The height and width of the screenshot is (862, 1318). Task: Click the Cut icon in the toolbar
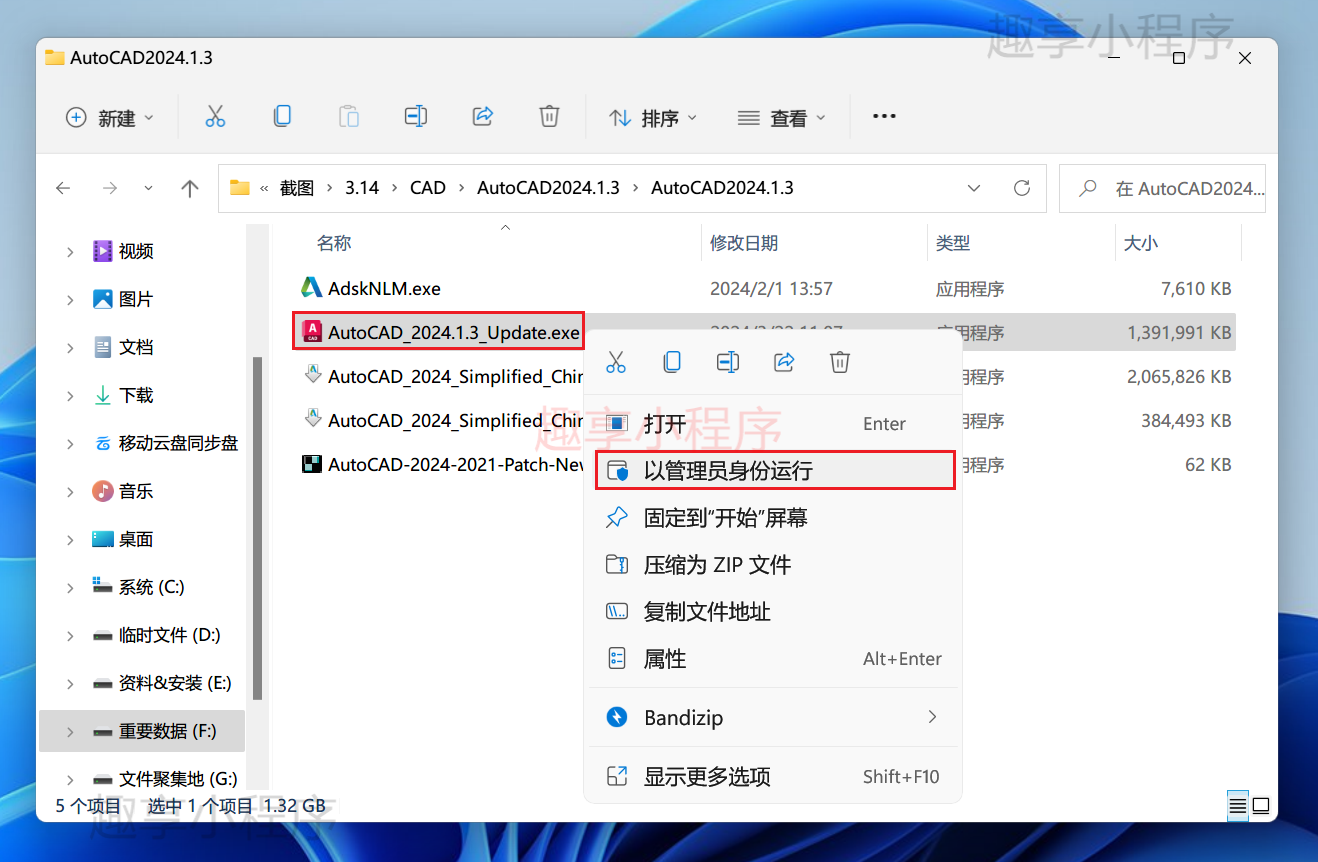click(215, 117)
